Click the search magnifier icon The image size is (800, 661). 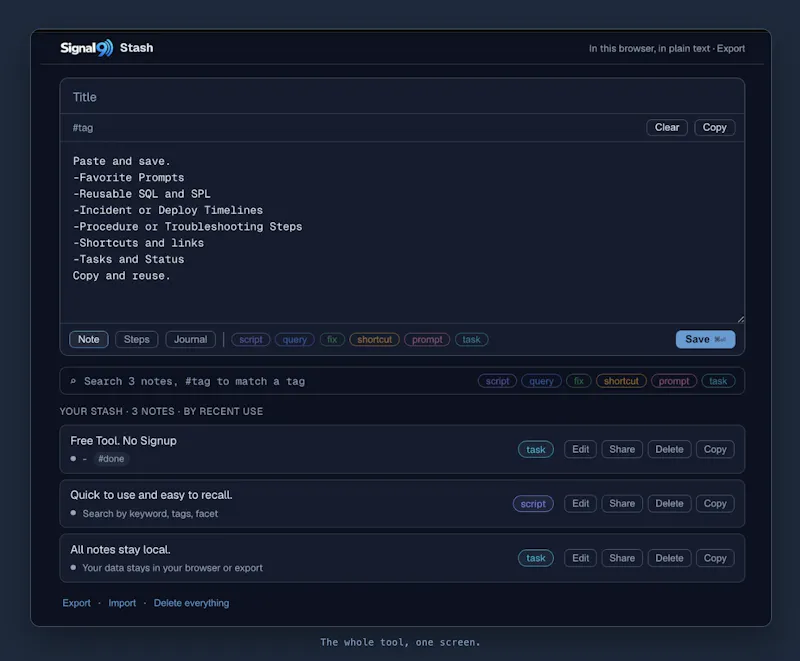[x=73, y=381]
